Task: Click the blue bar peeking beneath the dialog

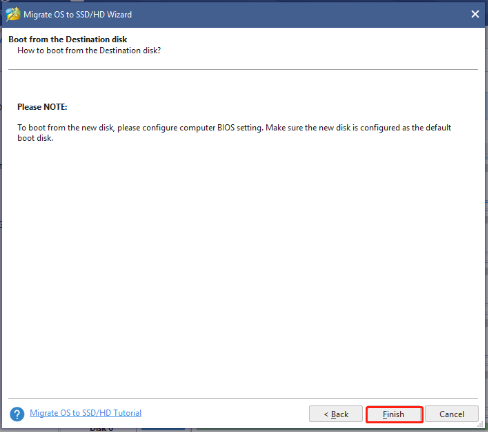Action: [163, 430]
